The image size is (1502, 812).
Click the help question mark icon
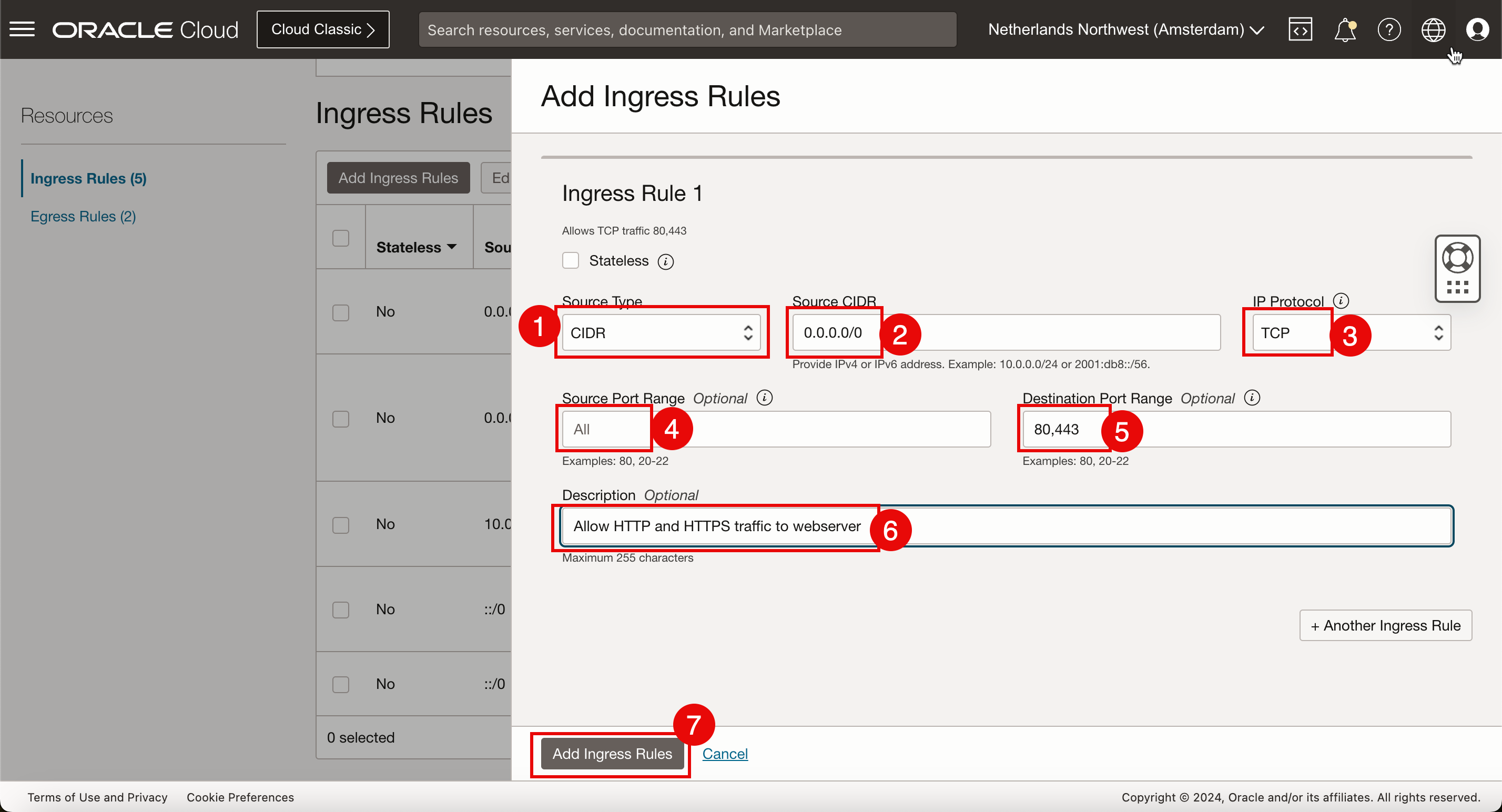(1389, 29)
